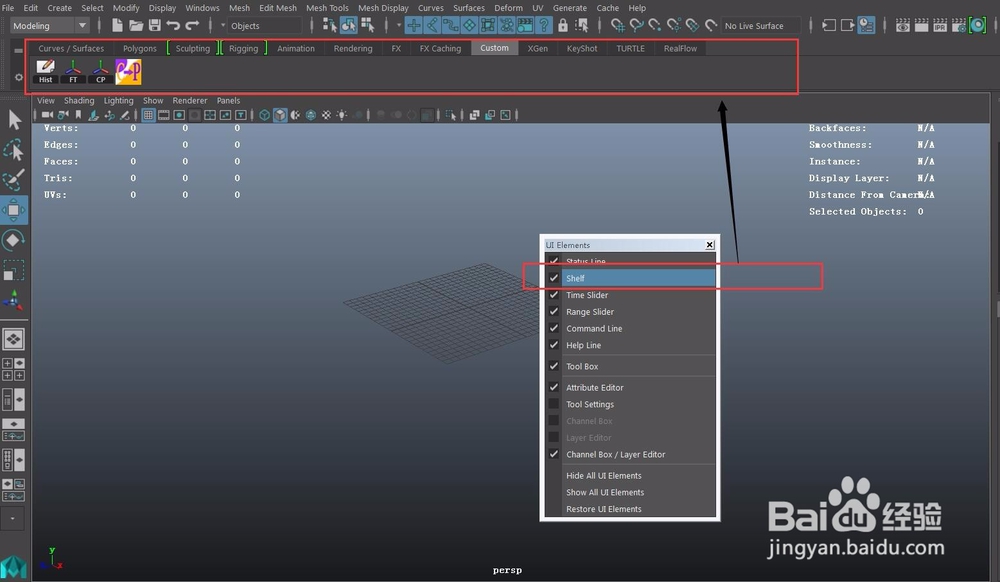The image size is (1000, 582).
Task: Toggle Help Line checkbox
Action: click(554, 344)
